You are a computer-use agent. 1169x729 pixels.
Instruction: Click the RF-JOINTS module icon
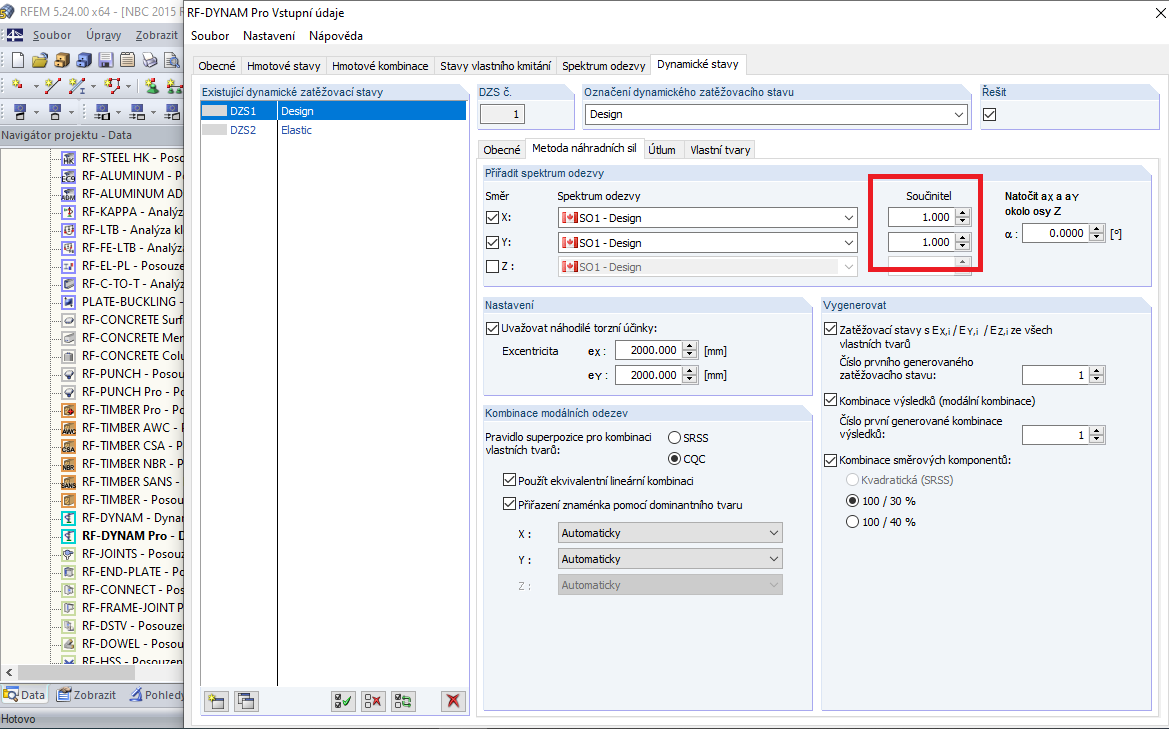click(x=69, y=554)
